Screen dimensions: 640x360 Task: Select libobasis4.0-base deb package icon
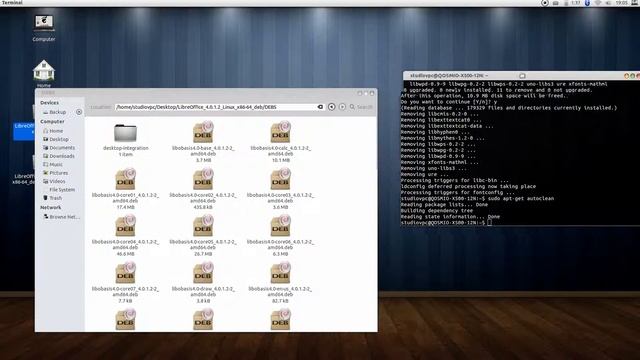click(203, 132)
